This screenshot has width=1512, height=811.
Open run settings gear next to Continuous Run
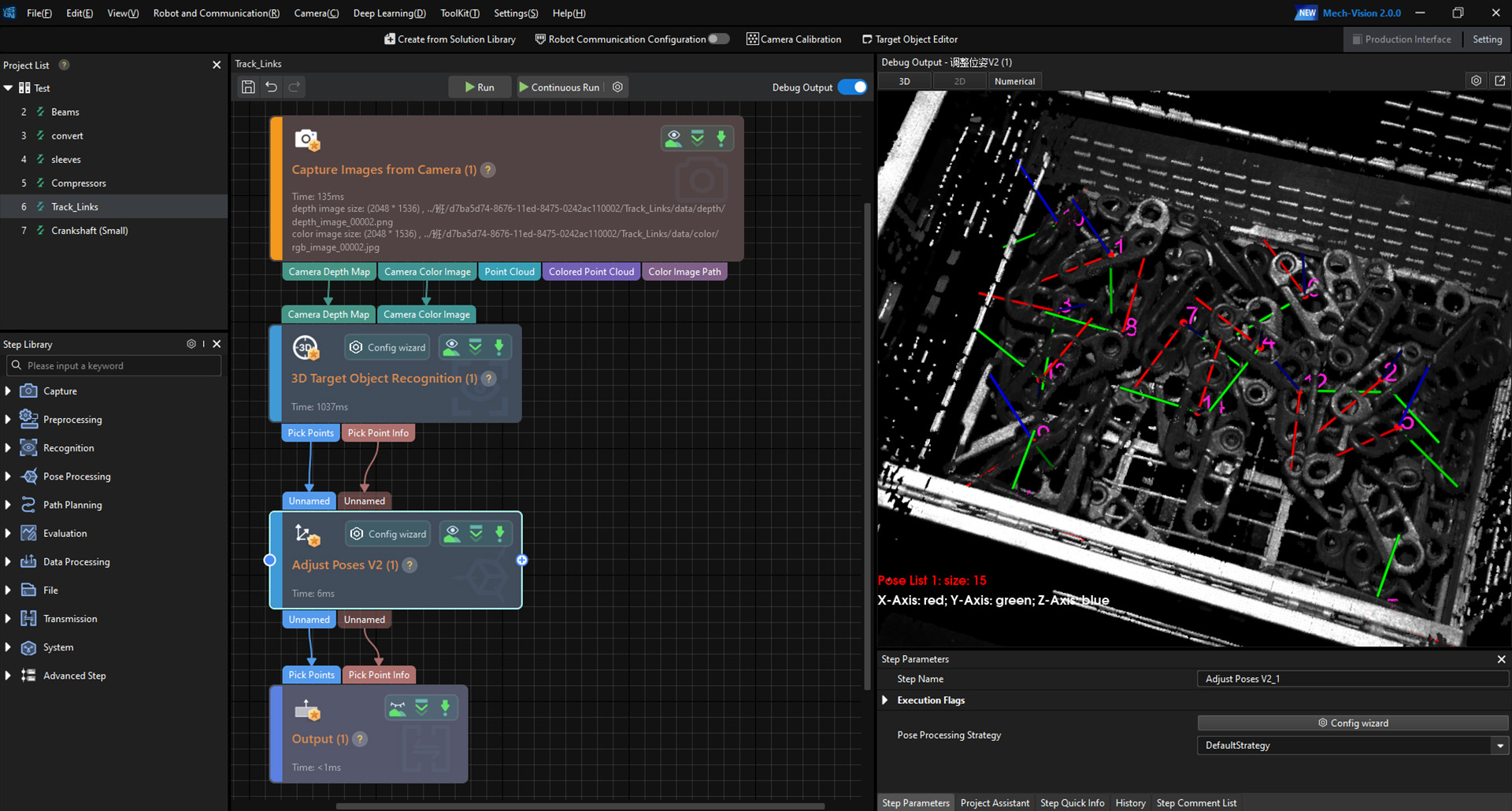point(618,87)
